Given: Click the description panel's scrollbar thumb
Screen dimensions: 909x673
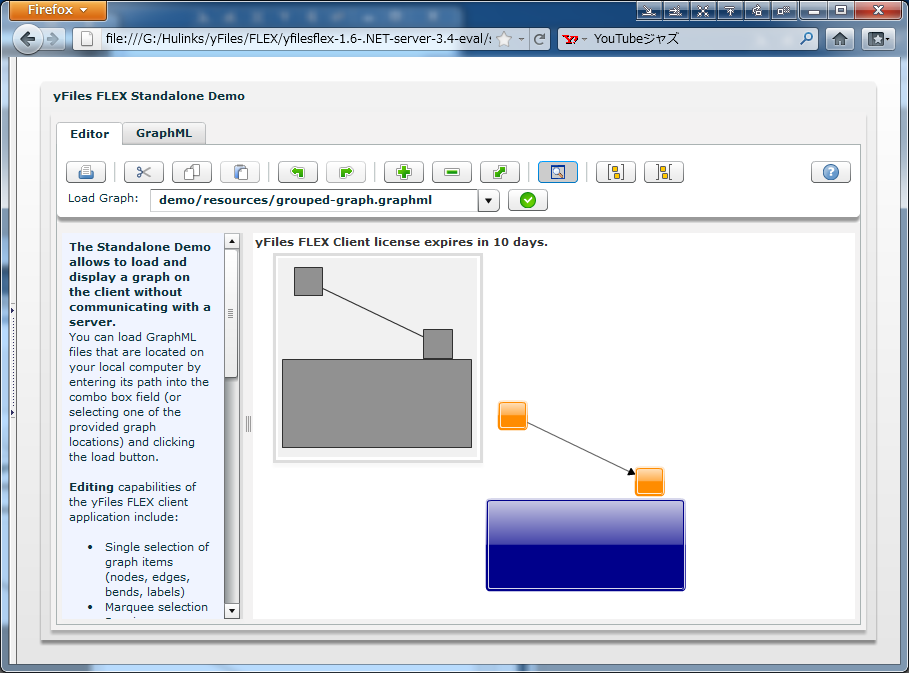Looking at the screenshot, I should click(x=231, y=314).
